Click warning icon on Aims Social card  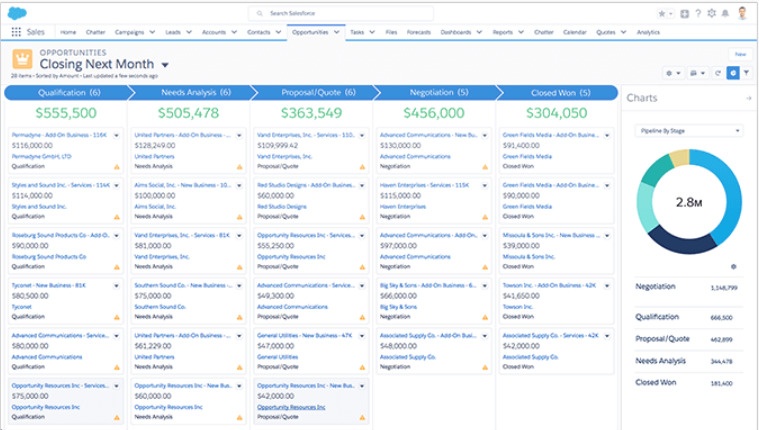point(240,217)
